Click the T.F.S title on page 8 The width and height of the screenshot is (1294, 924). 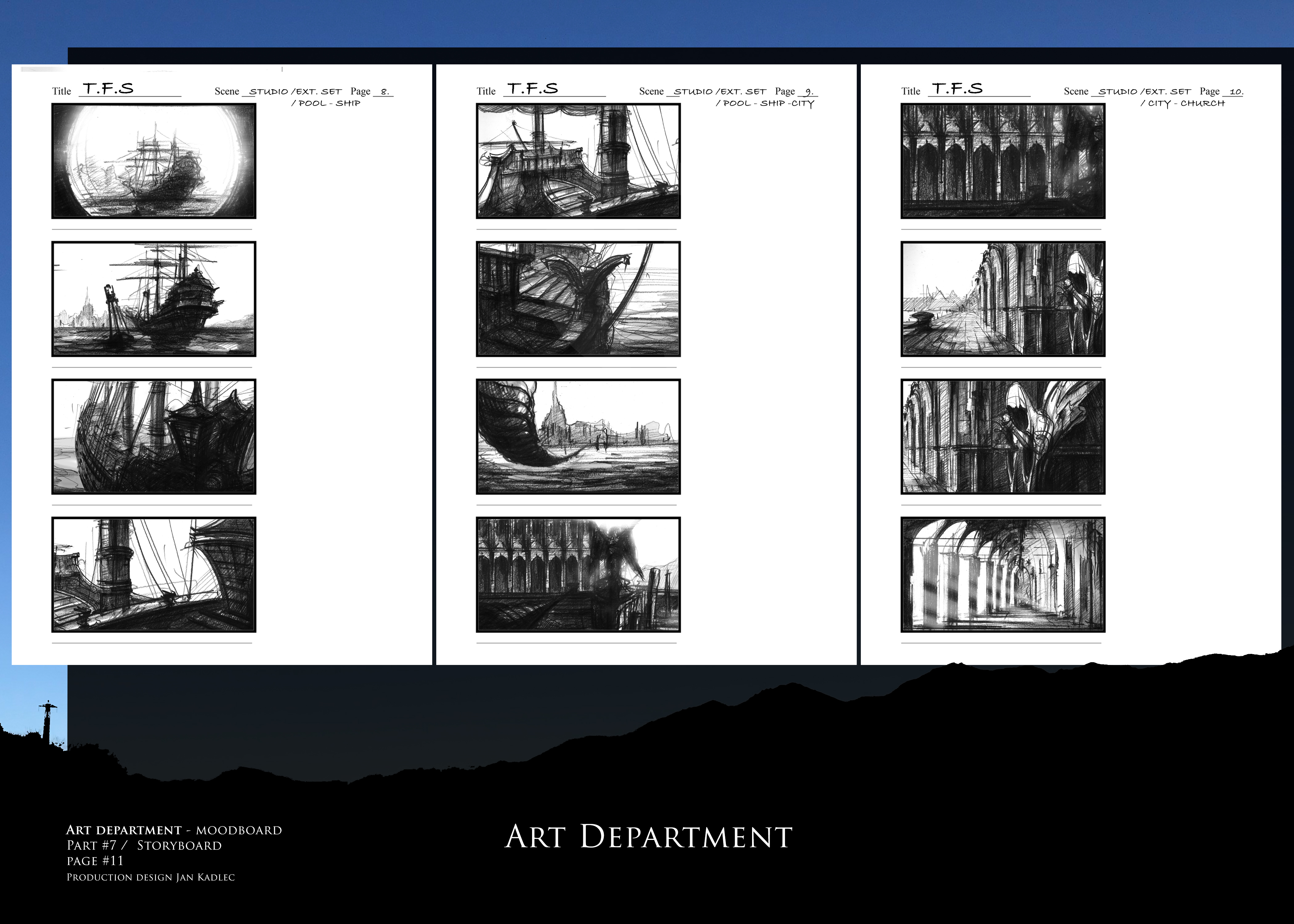109,89
